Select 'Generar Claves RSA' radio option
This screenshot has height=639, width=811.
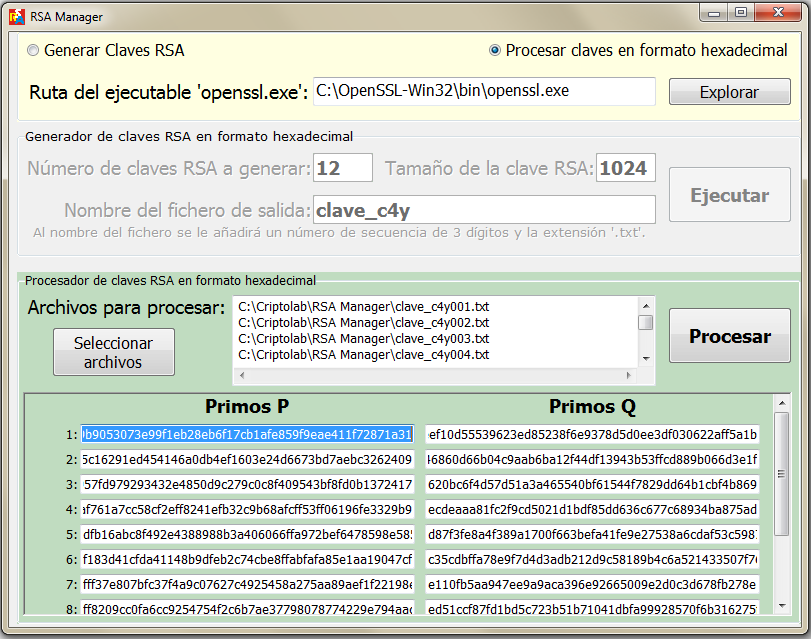click(x=33, y=51)
